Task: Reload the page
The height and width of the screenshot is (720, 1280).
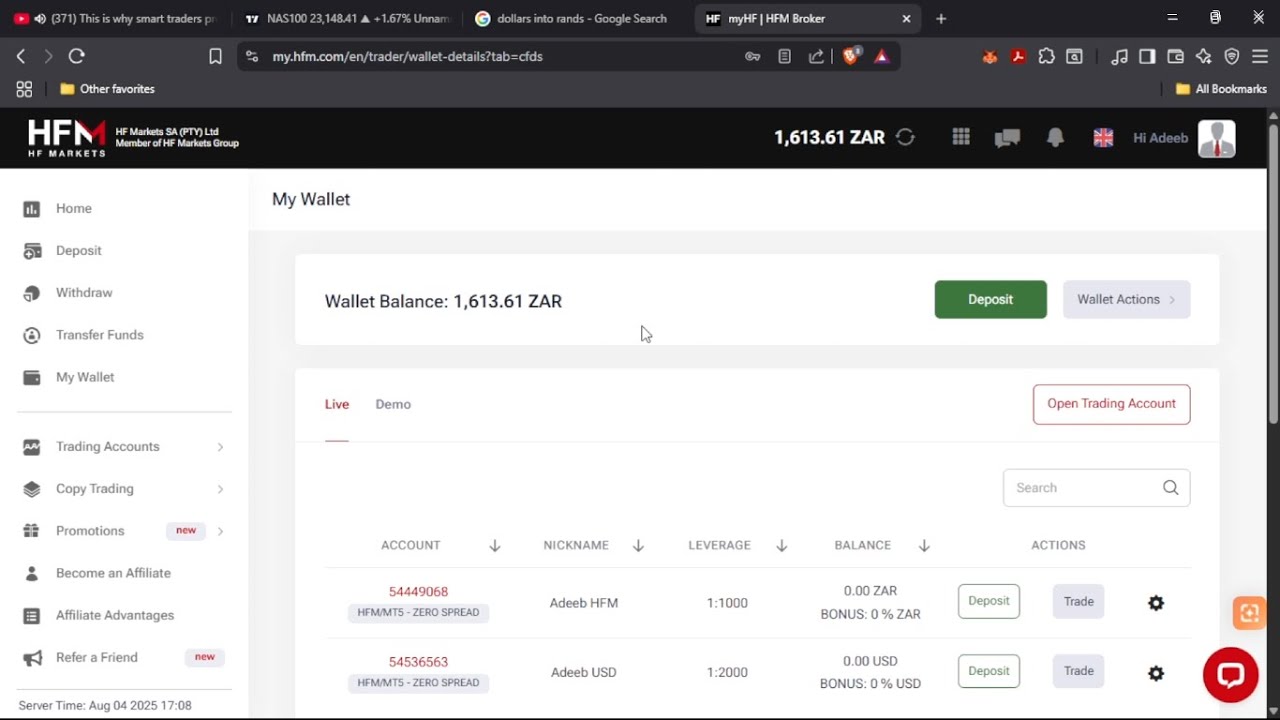Action: (77, 57)
